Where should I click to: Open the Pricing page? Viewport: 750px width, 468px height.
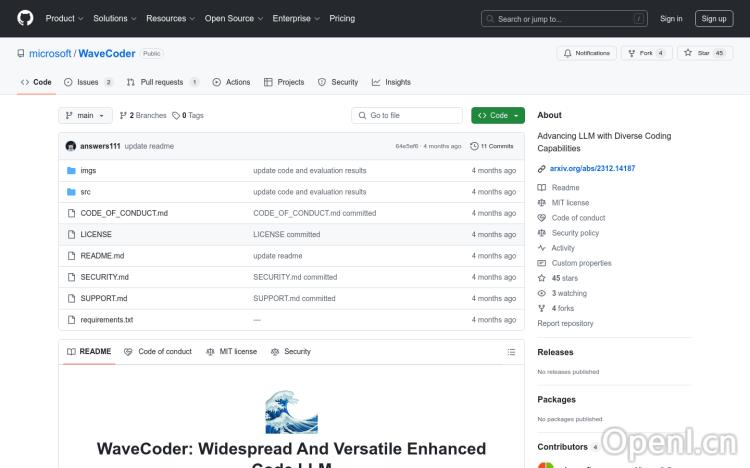[342, 18]
